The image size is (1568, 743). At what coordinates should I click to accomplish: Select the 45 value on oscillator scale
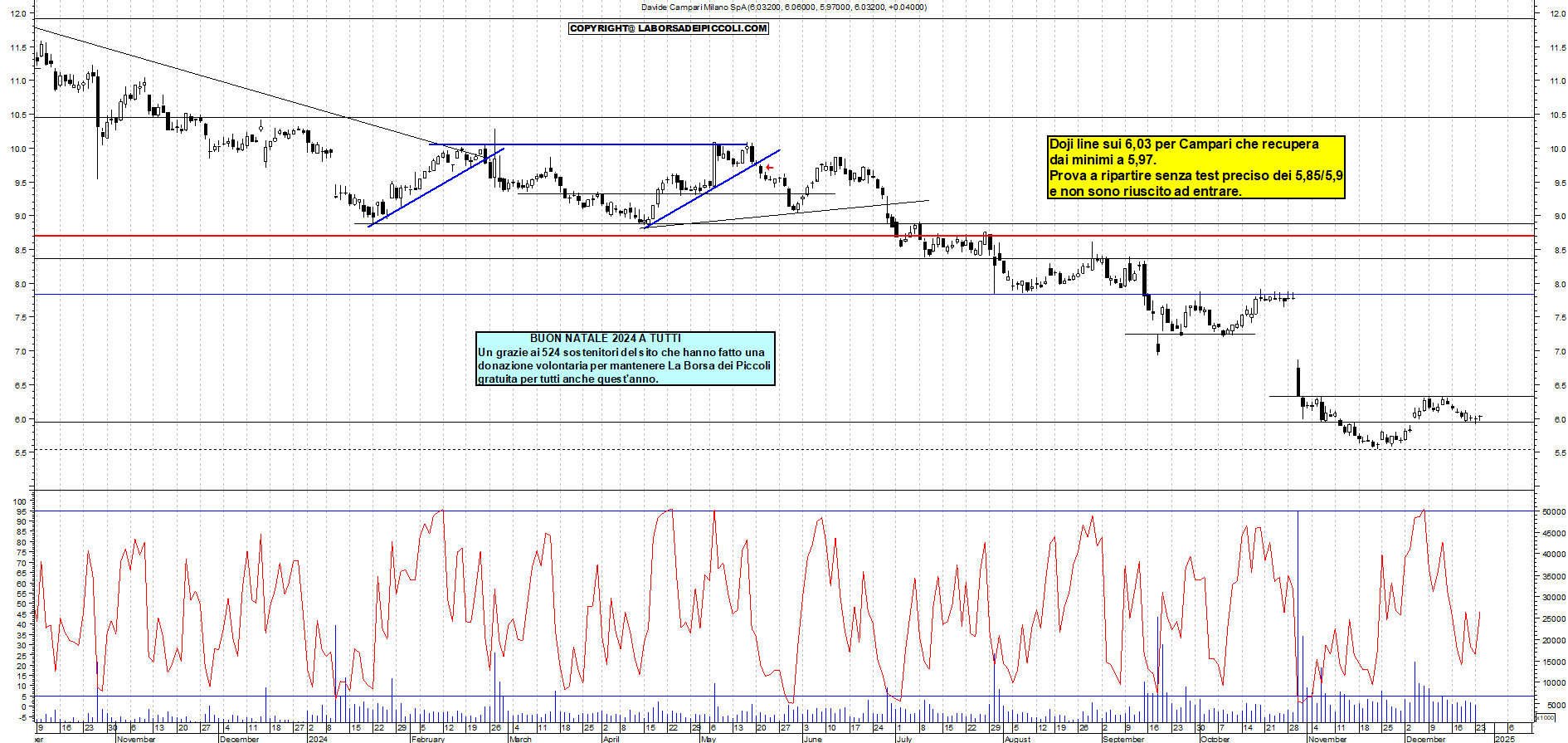point(22,614)
